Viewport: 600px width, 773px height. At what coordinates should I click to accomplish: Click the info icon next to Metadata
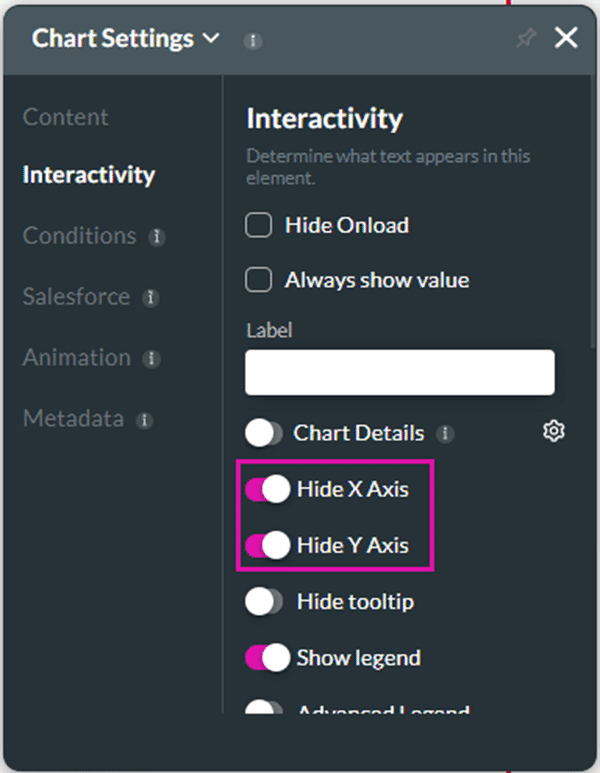(144, 421)
